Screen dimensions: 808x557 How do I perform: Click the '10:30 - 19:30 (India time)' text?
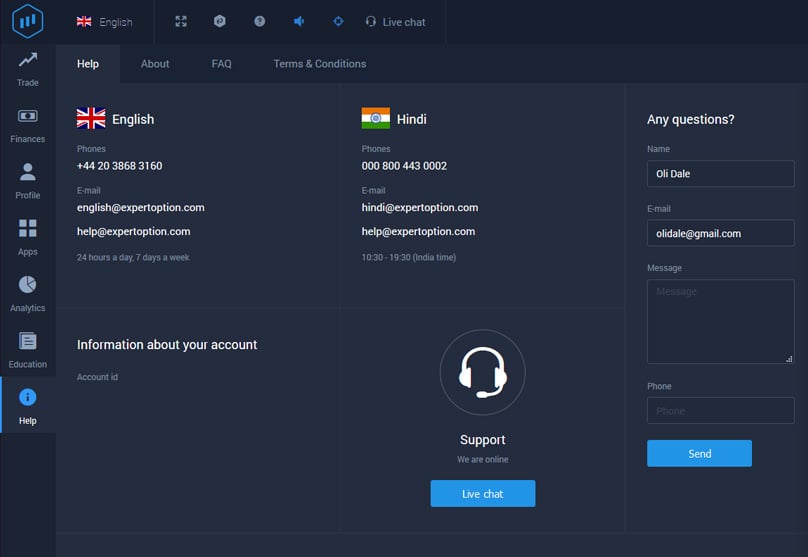pos(409,257)
